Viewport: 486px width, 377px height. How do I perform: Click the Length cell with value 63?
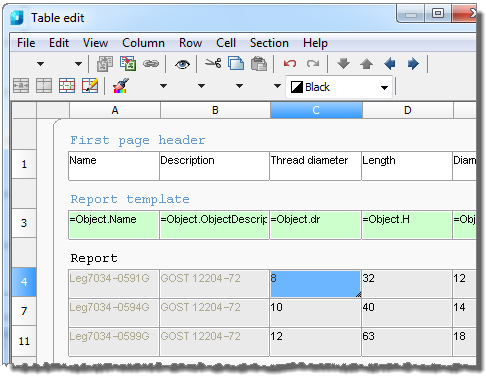tap(407, 342)
